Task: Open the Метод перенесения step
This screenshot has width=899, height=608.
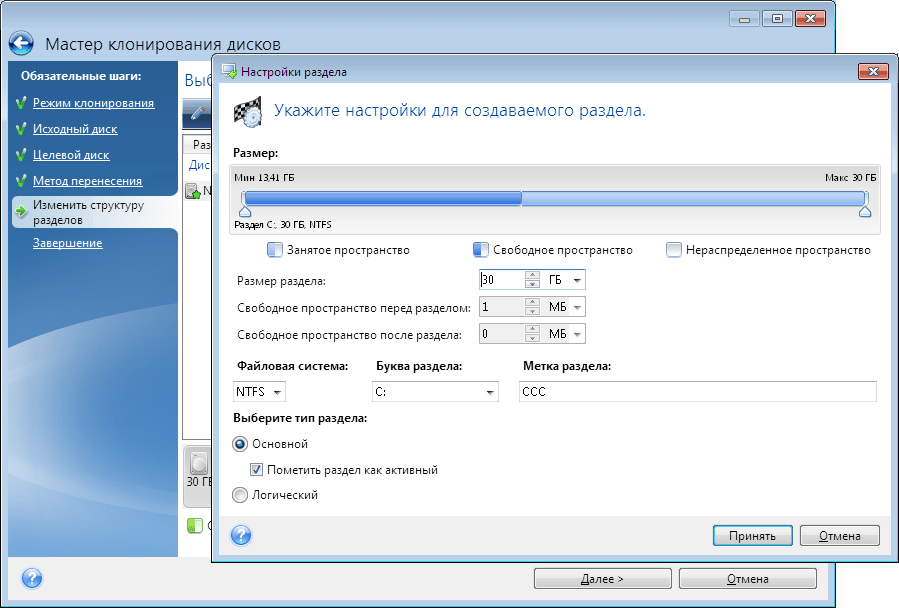Action: pyautogui.click(x=87, y=181)
